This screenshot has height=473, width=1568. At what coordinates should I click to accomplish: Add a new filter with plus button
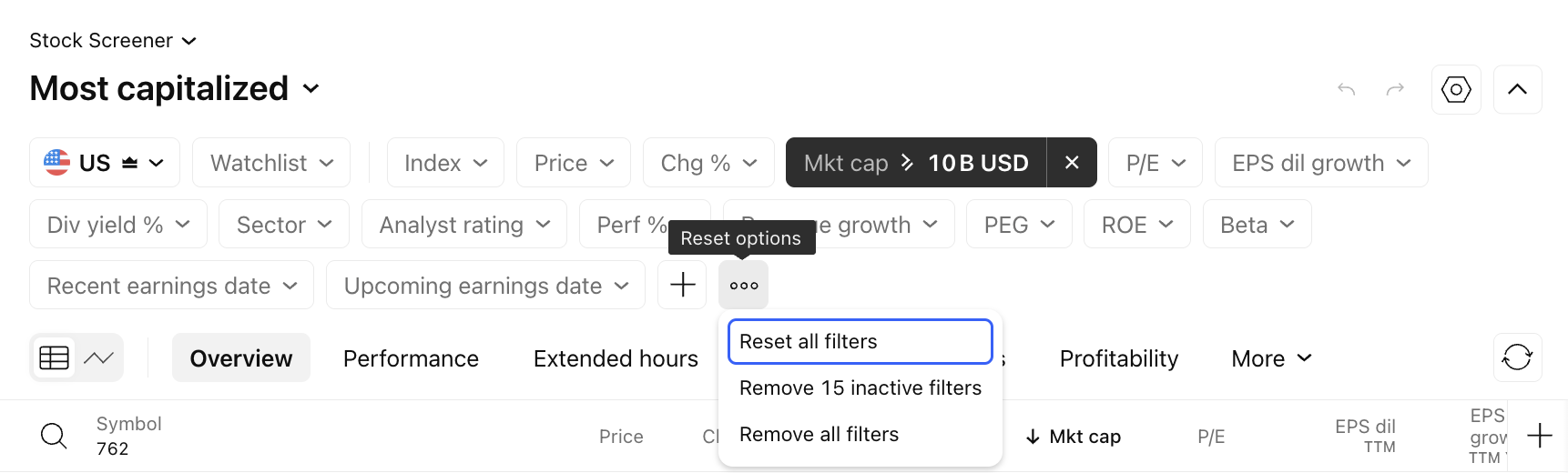(682, 285)
